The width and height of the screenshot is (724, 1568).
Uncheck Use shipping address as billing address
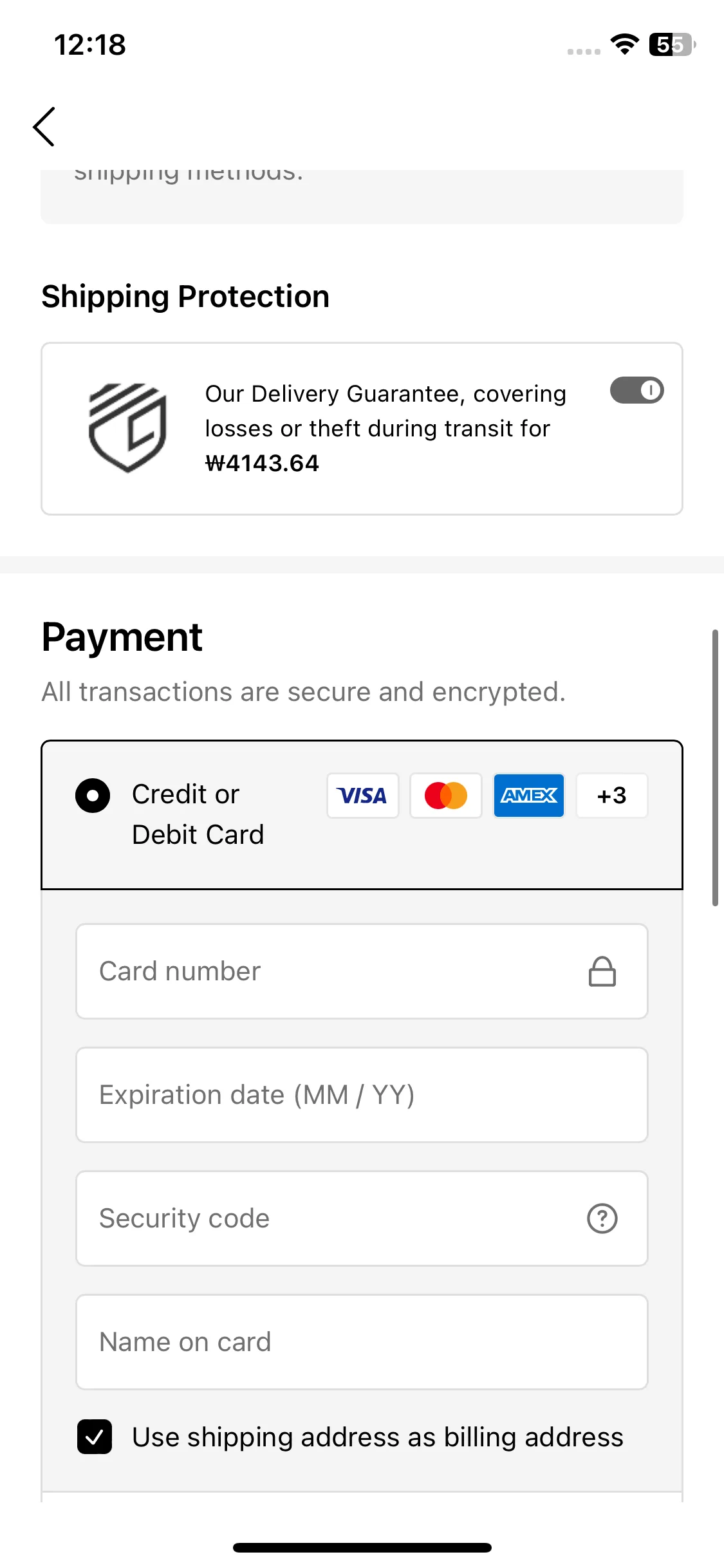coord(95,1437)
